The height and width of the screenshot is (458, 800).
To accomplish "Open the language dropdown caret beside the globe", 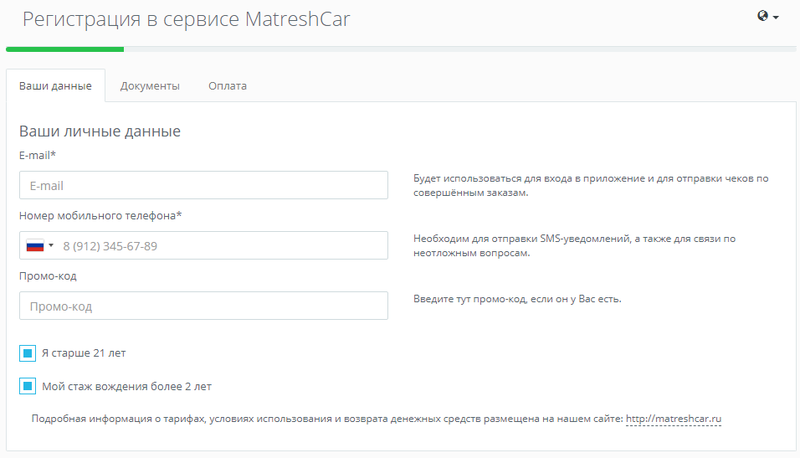I will tap(776, 18).
